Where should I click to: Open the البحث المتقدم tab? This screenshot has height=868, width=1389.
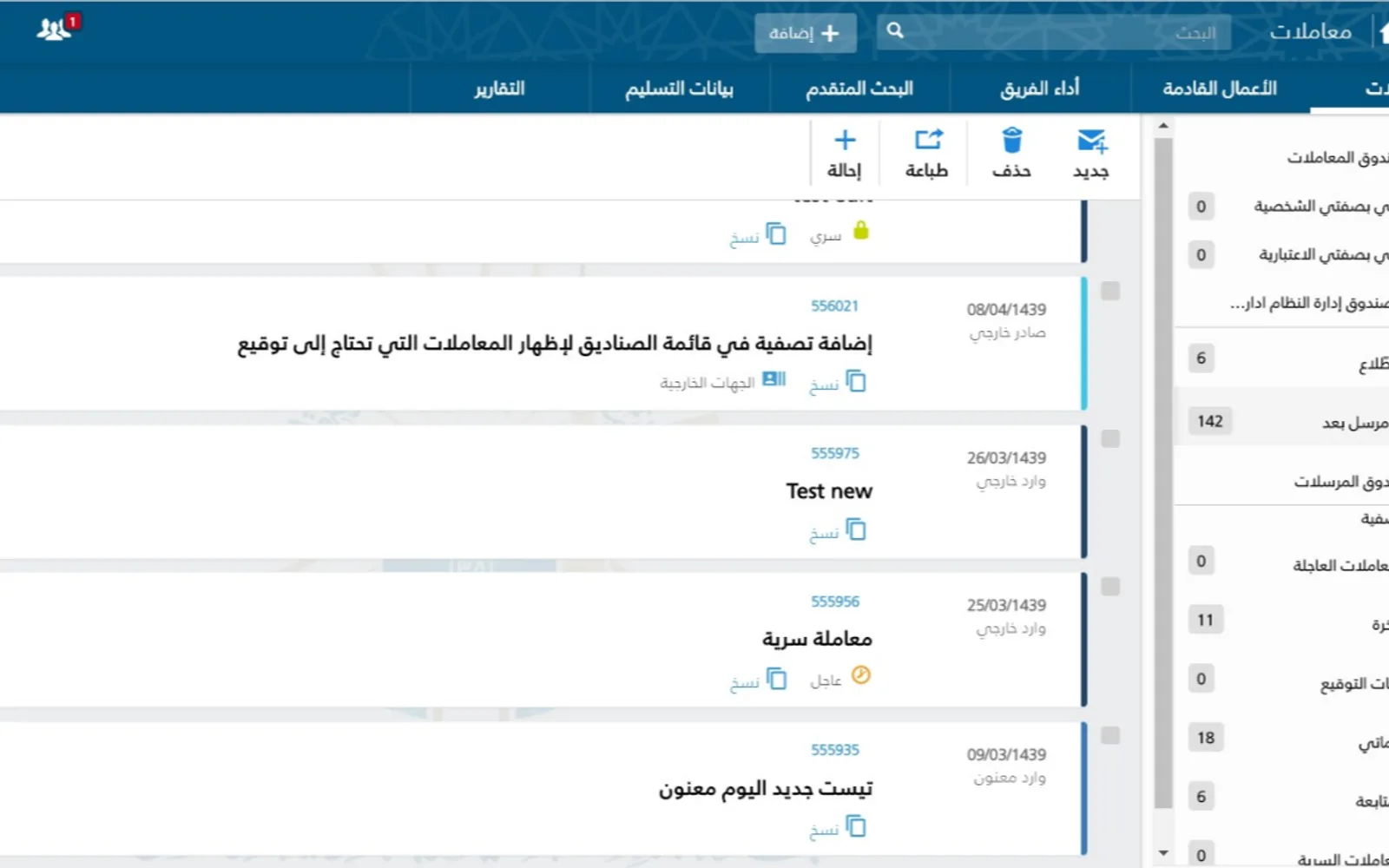coord(859,89)
